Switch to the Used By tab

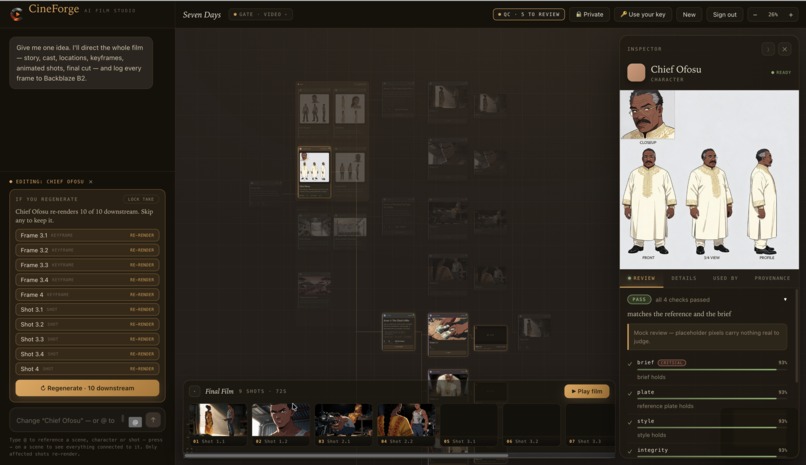coord(725,278)
